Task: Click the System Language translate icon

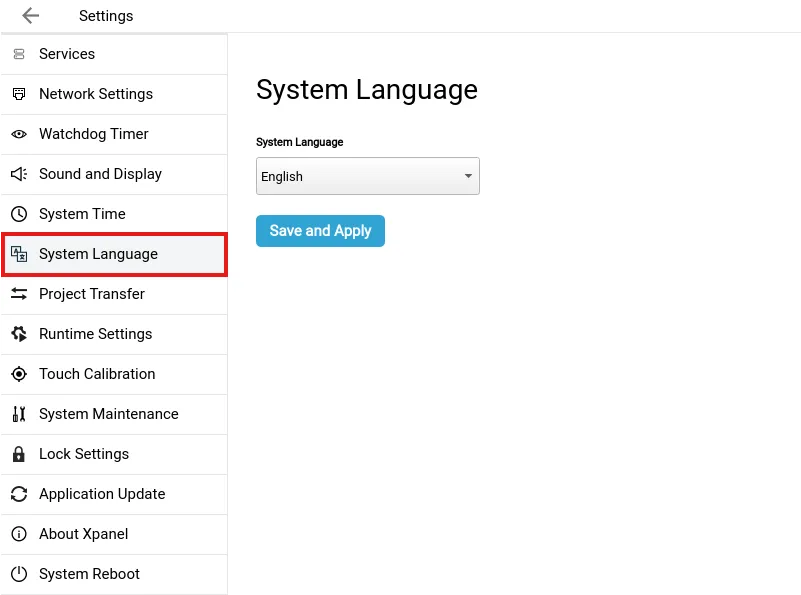Action: (x=18, y=254)
